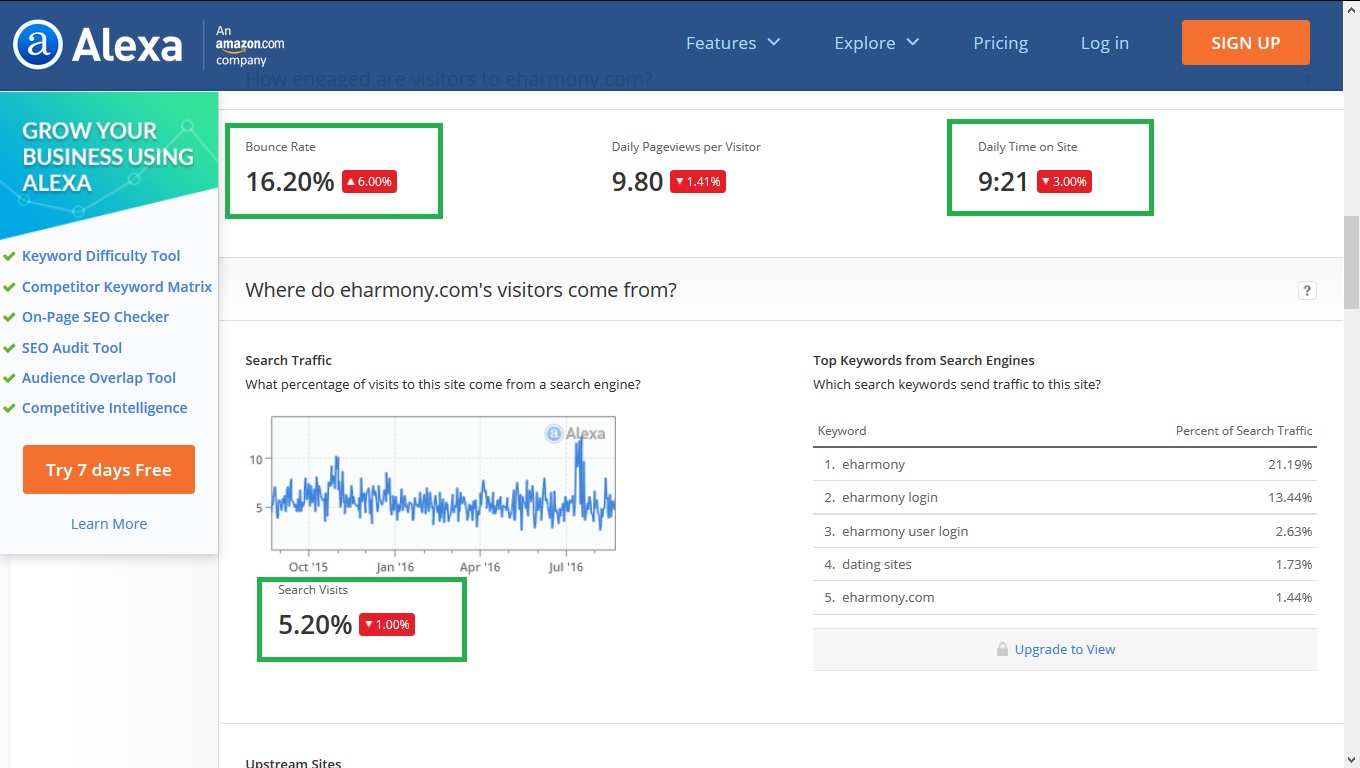Click the "Daily Time on Site" label

(x=1028, y=147)
